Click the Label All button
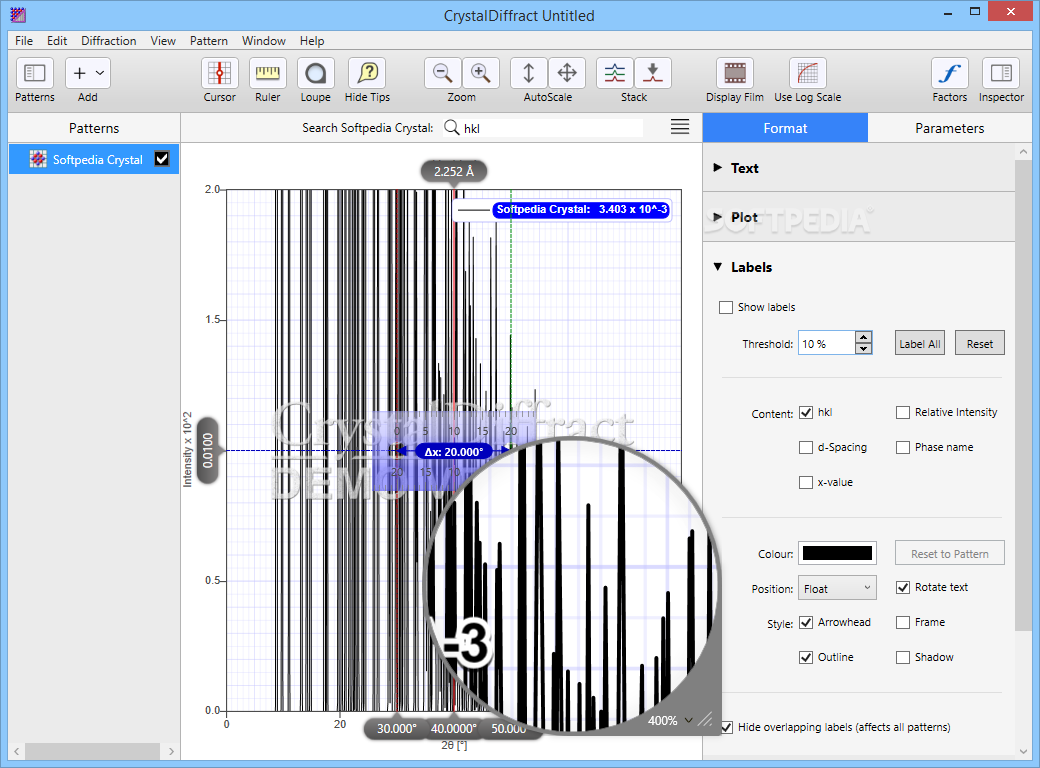 (x=920, y=344)
